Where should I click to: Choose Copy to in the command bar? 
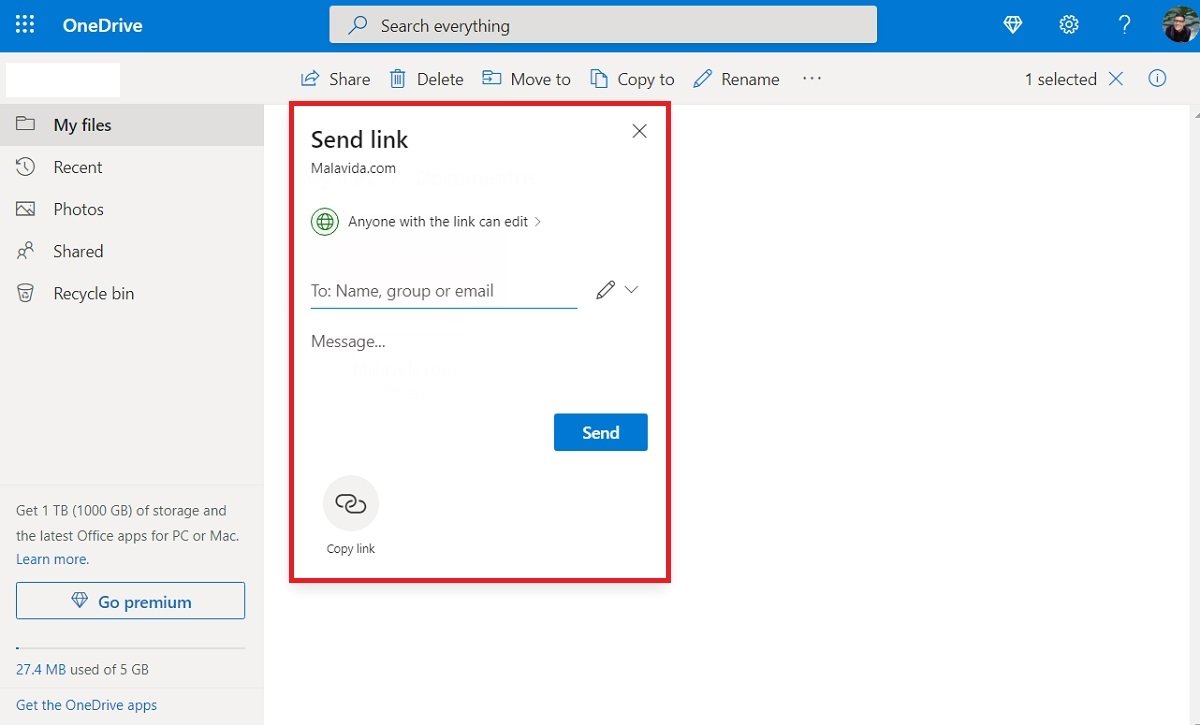[x=632, y=79]
